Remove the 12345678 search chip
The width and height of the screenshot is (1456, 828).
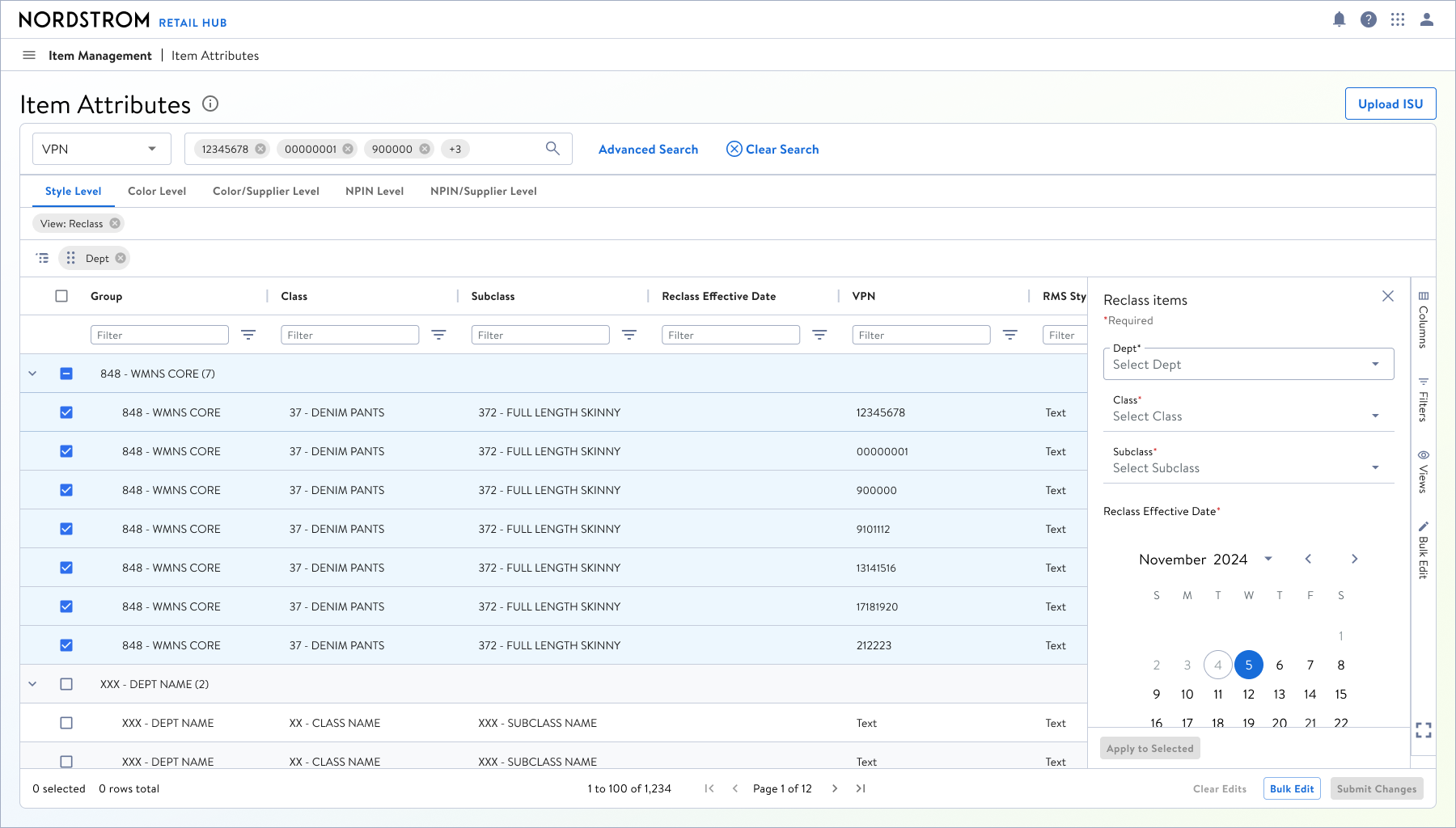point(260,149)
